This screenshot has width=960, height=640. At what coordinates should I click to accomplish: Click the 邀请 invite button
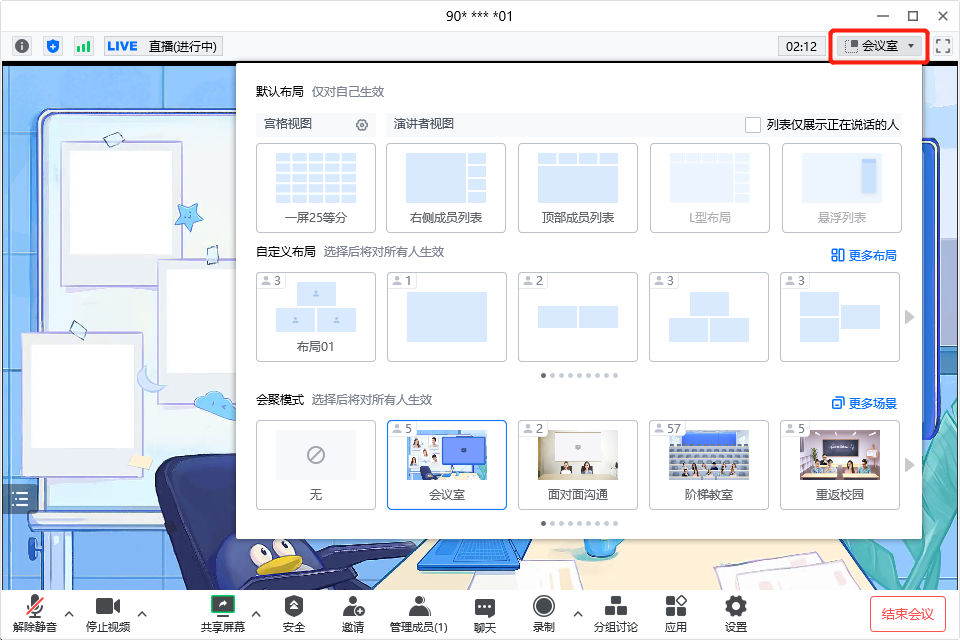tap(353, 614)
